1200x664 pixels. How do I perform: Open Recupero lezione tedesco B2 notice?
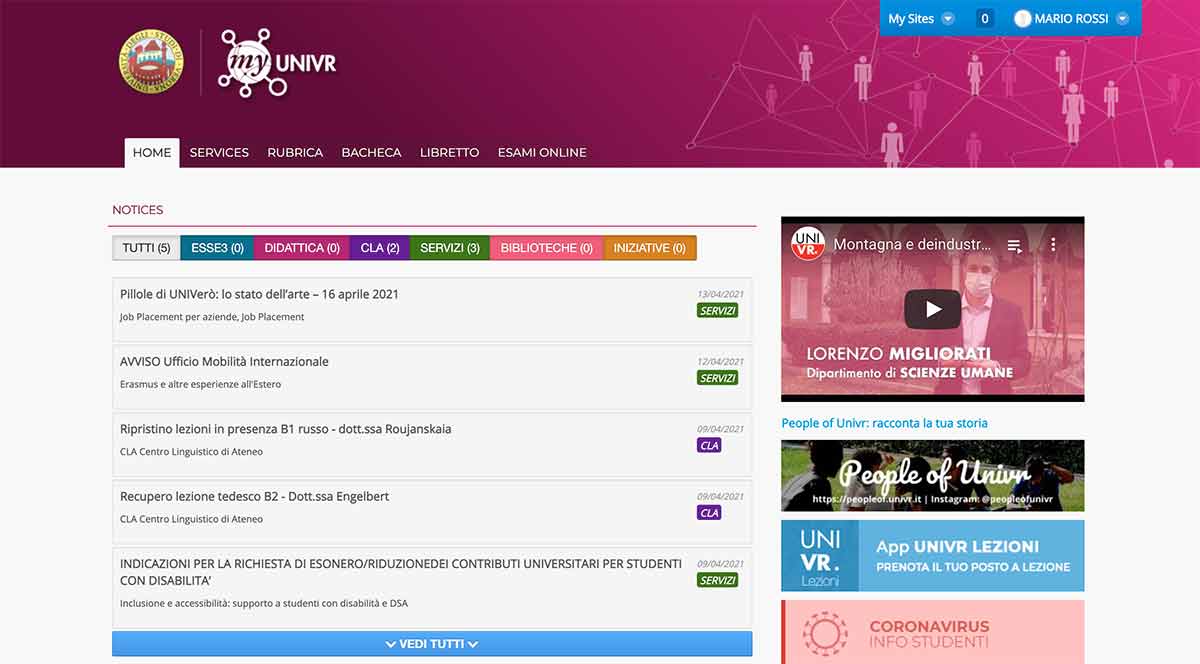pos(254,497)
